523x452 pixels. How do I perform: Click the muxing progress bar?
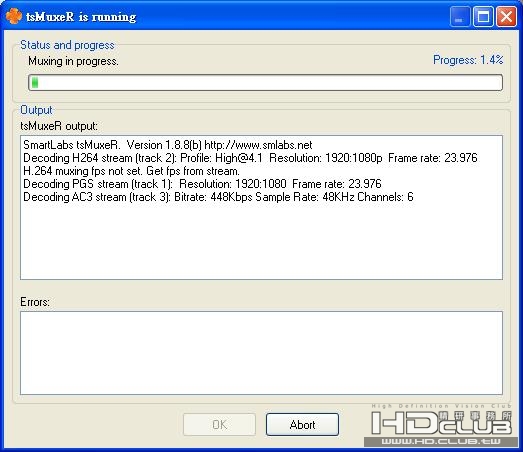(266, 82)
